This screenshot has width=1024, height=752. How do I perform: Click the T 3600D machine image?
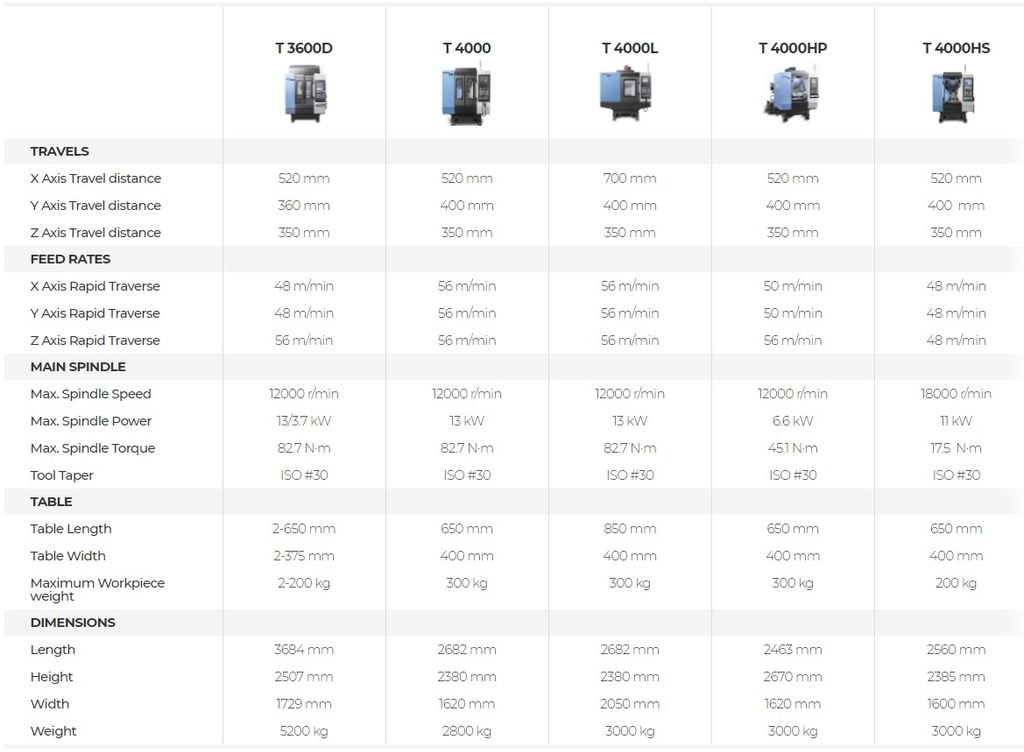click(304, 93)
